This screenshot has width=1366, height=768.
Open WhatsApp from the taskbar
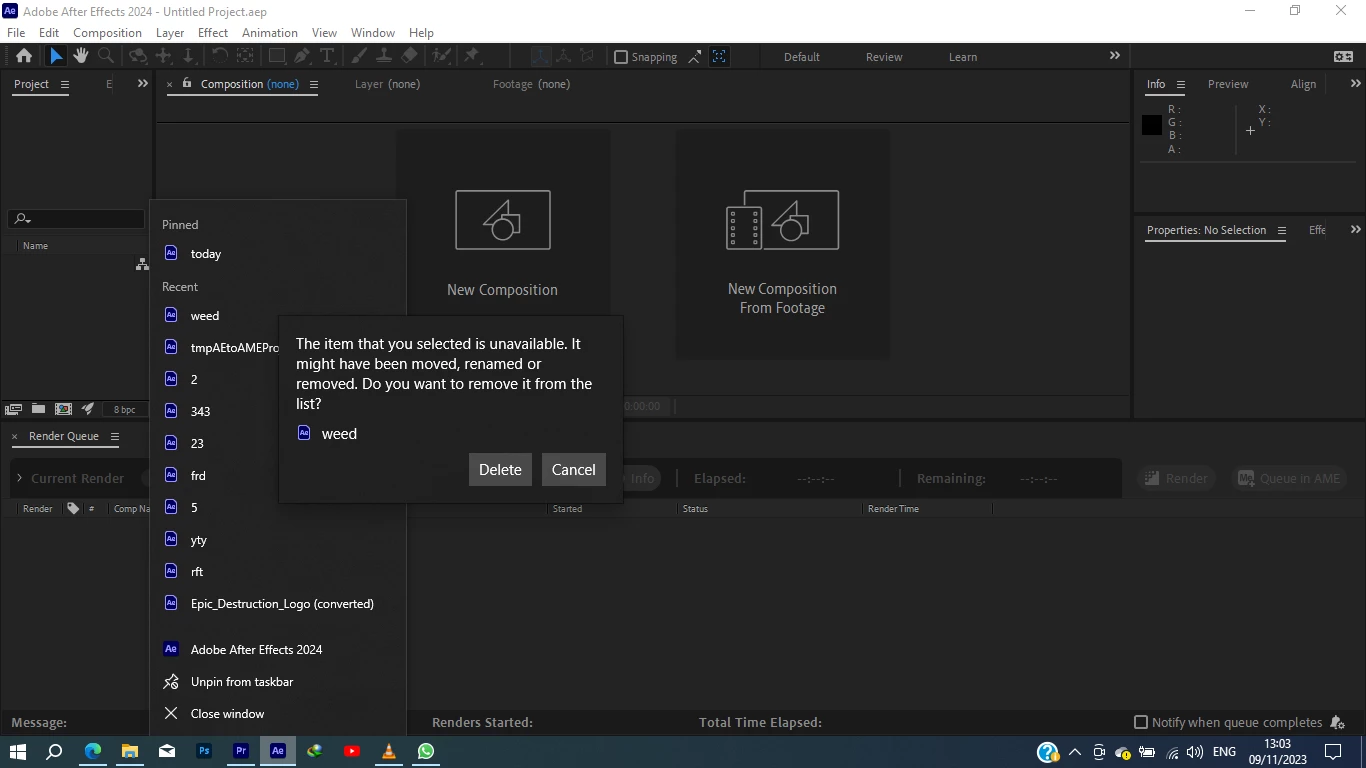point(426,751)
